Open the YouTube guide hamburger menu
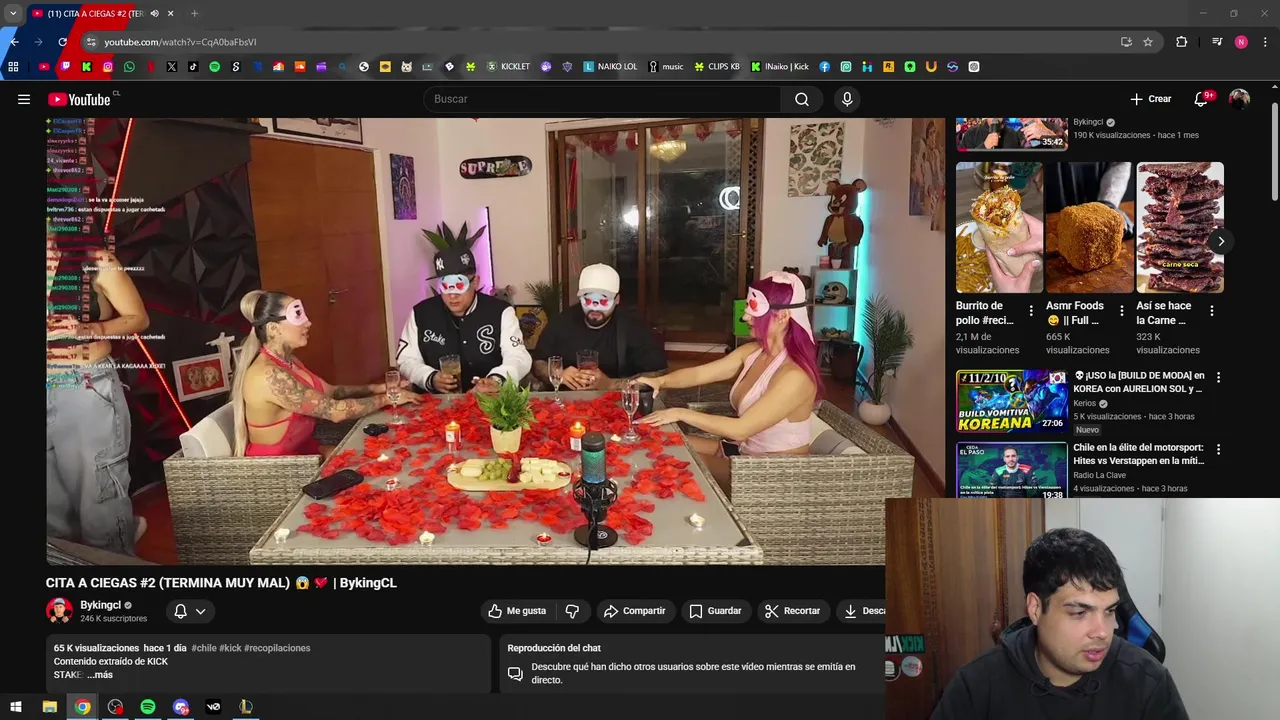 tap(24, 99)
